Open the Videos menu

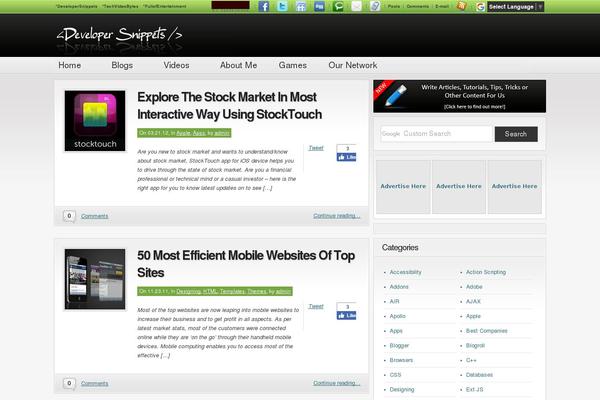(x=176, y=65)
